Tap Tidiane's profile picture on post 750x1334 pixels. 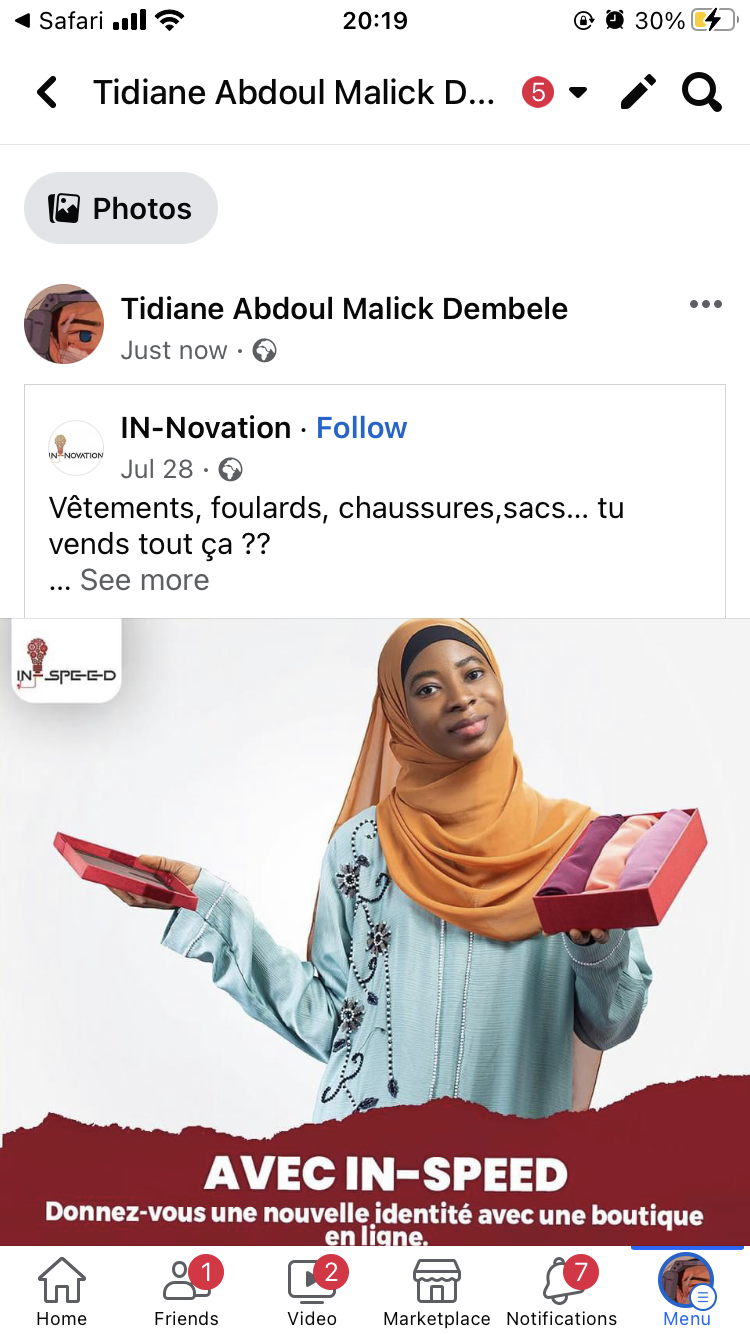click(64, 323)
